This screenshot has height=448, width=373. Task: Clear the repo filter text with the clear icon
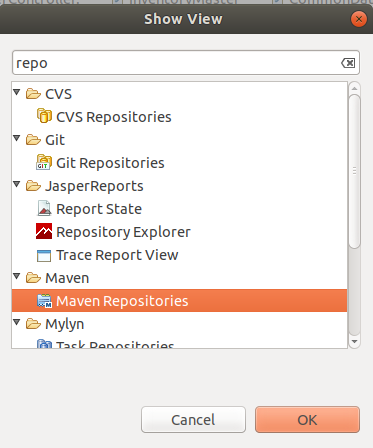coord(348,63)
